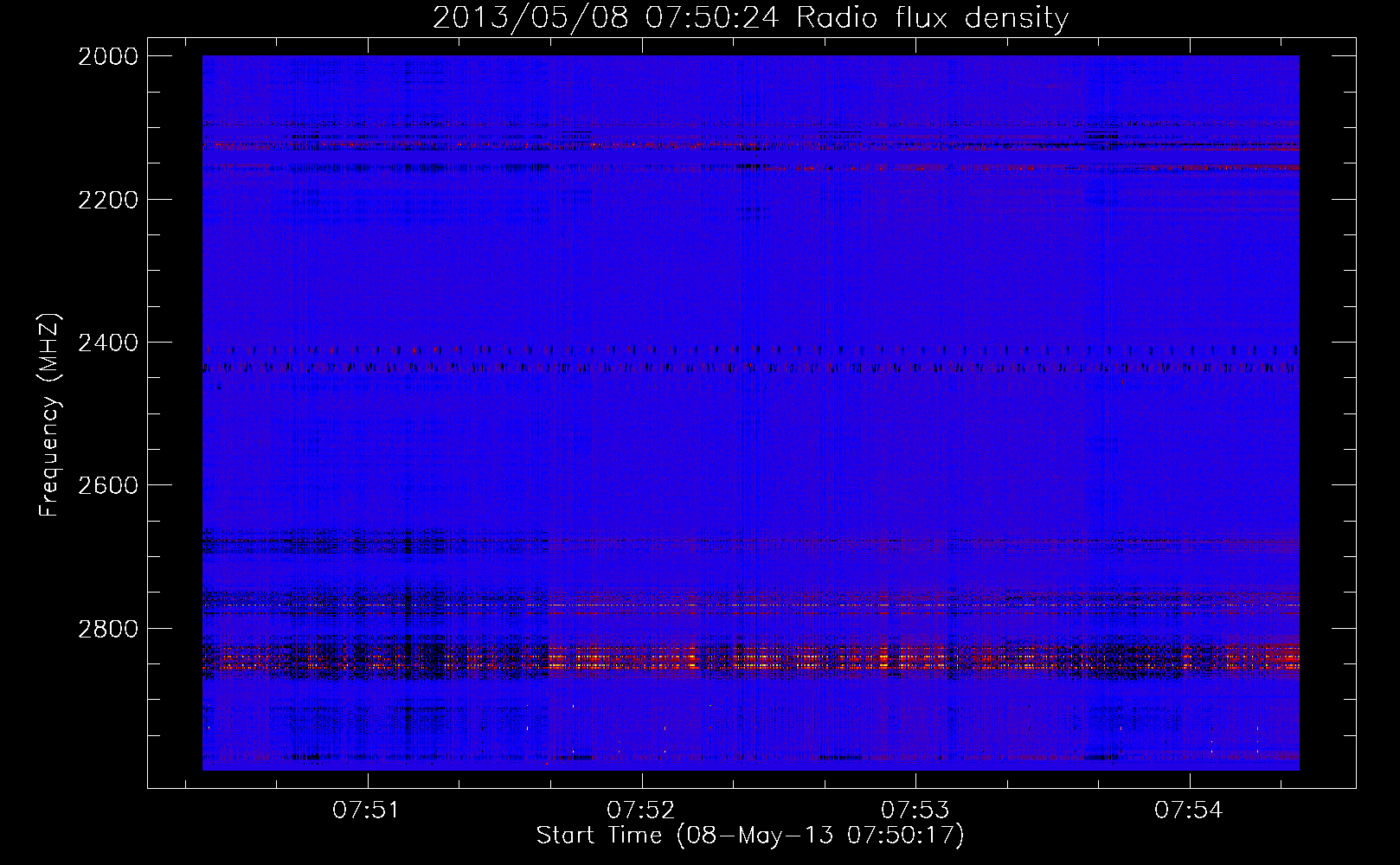Click the '07:51' time axis label
1400x865 pixels.
click(x=367, y=811)
